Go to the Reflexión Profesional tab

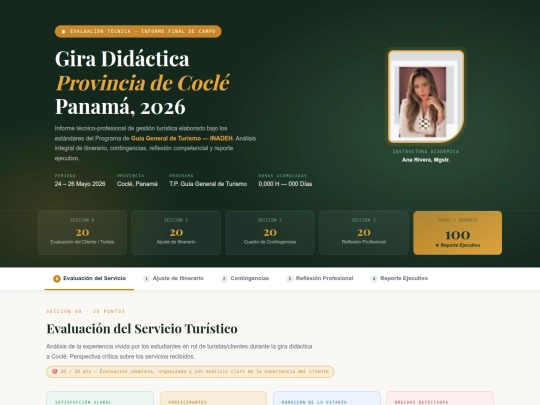[319, 278]
